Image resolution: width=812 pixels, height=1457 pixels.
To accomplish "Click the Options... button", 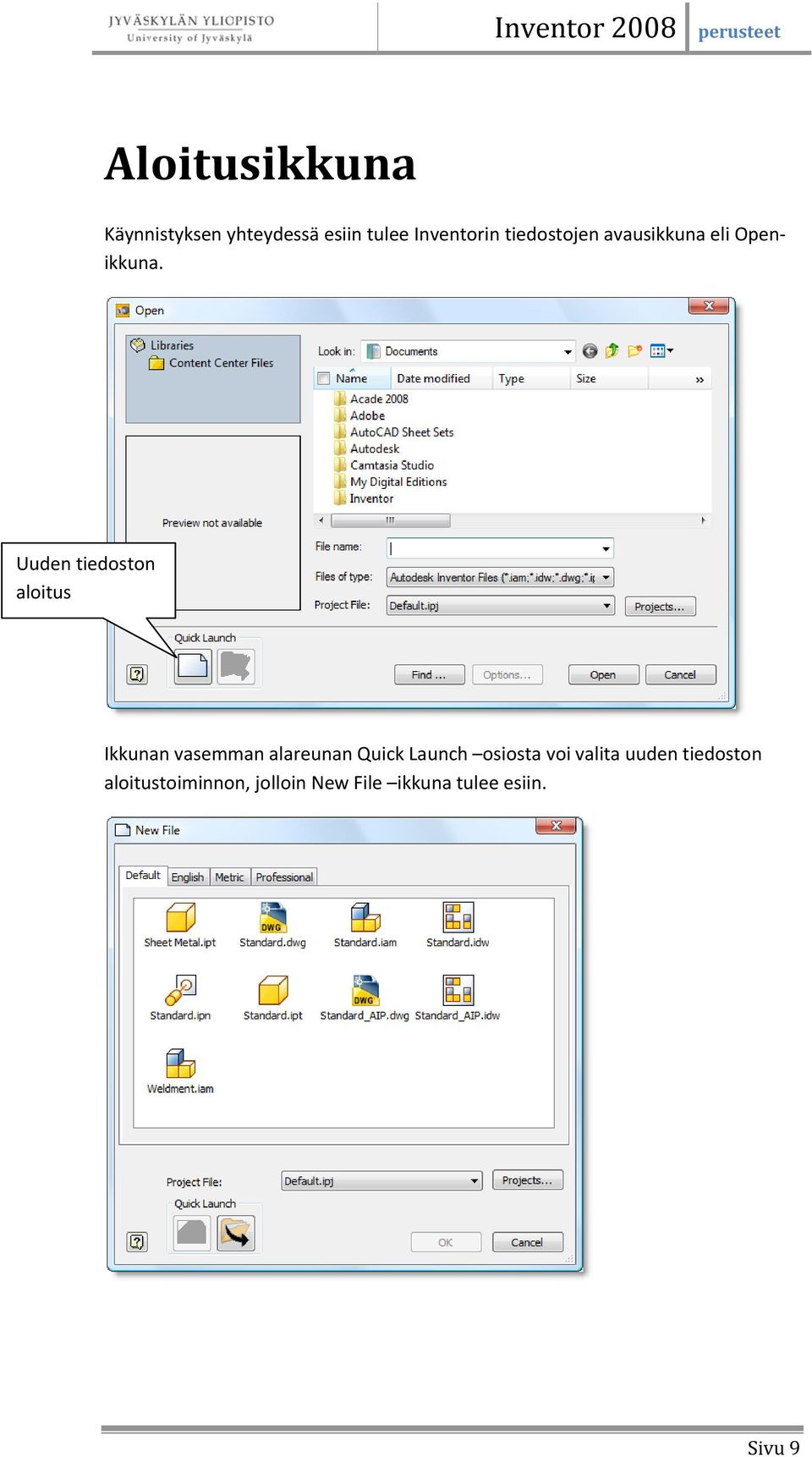I will tap(507, 675).
